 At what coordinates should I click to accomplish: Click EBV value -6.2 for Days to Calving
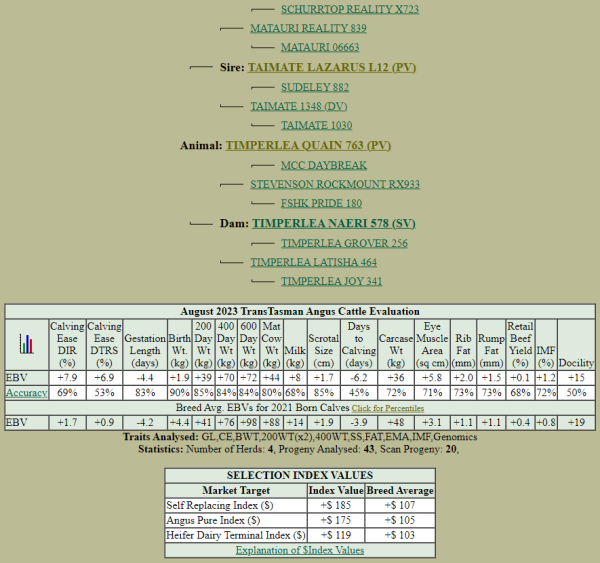359,378
